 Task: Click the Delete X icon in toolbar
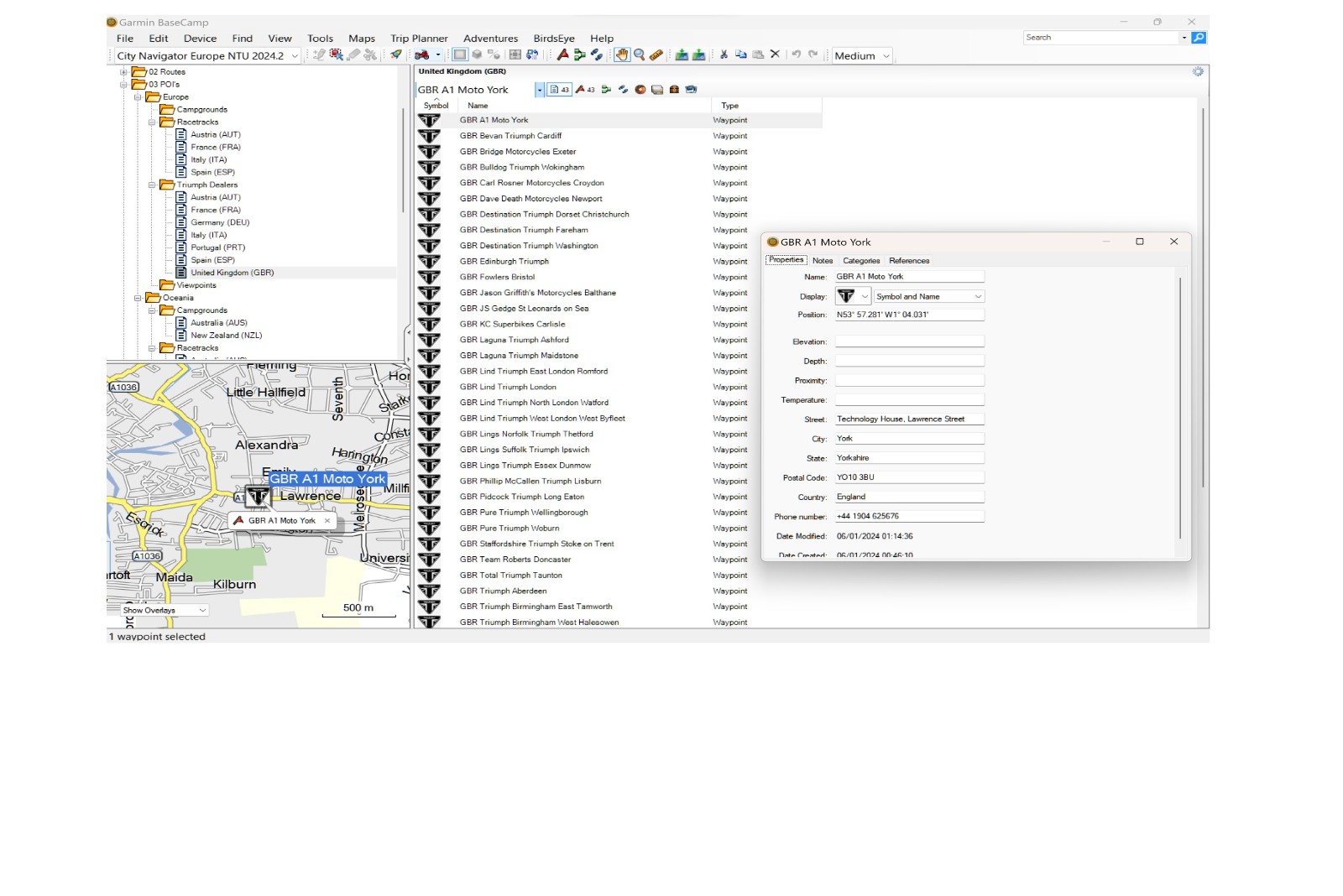coord(775,55)
